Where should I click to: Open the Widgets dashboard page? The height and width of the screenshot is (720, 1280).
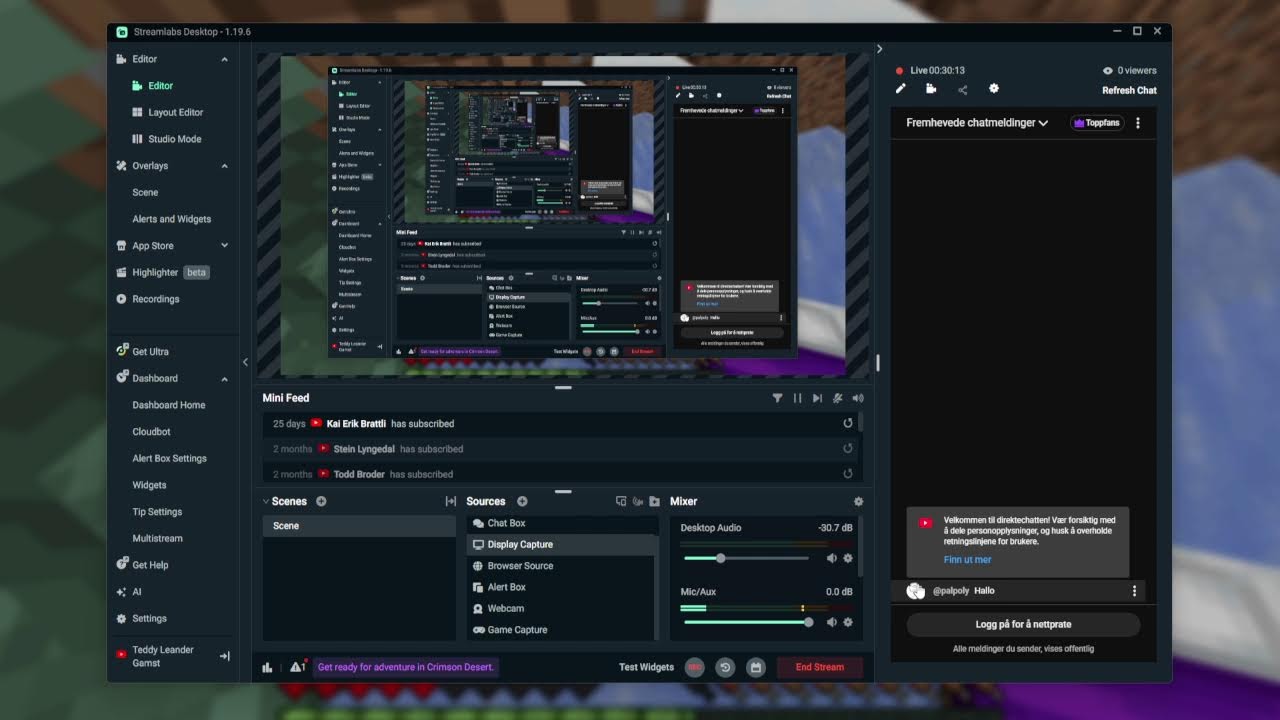coord(149,485)
